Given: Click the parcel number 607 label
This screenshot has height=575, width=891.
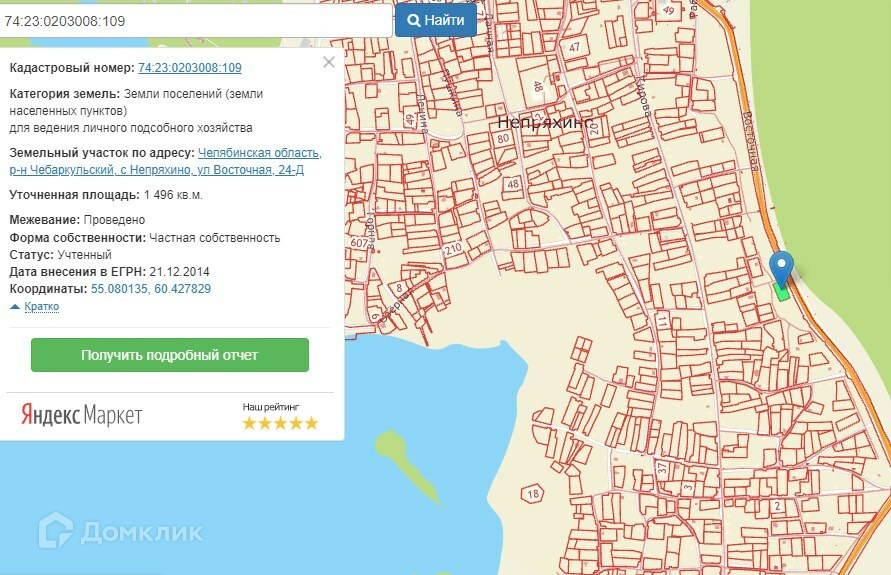Looking at the screenshot, I should click(x=359, y=243).
